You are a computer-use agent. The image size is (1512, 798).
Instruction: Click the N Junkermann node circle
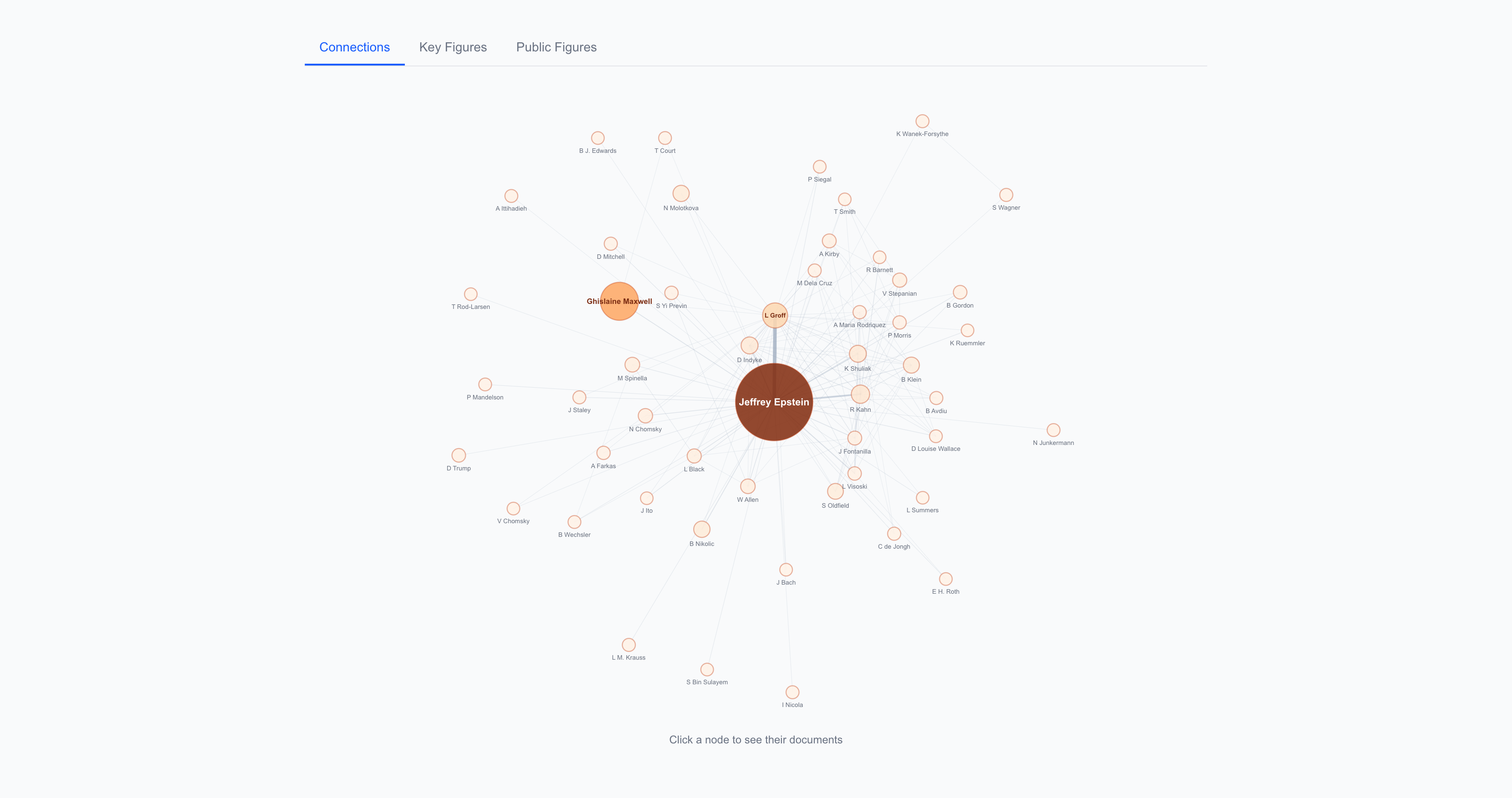[x=1053, y=430]
